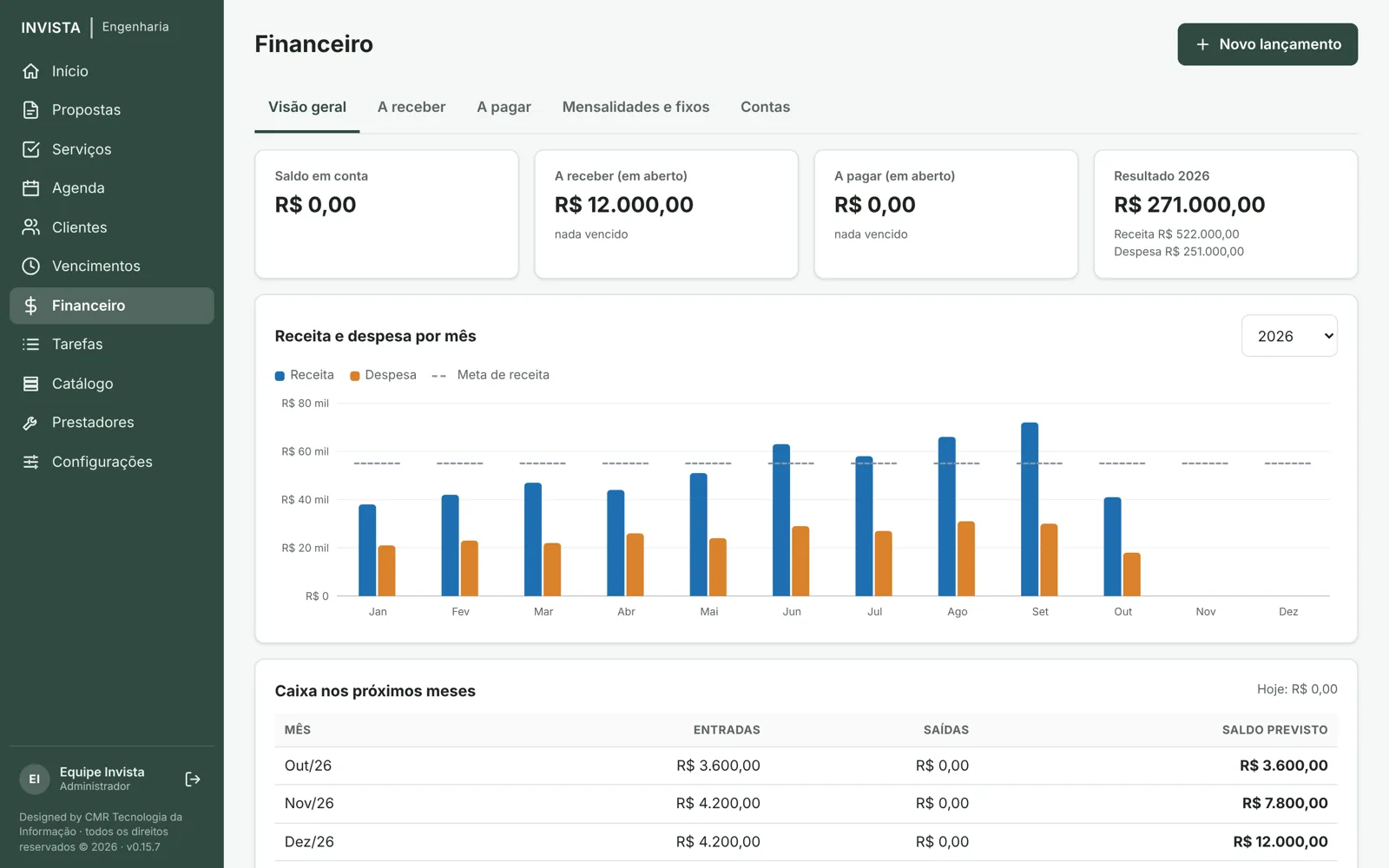Image resolution: width=1389 pixels, height=868 pixels.
Task: Click the Catálogo stack icon
Action: 31,384
